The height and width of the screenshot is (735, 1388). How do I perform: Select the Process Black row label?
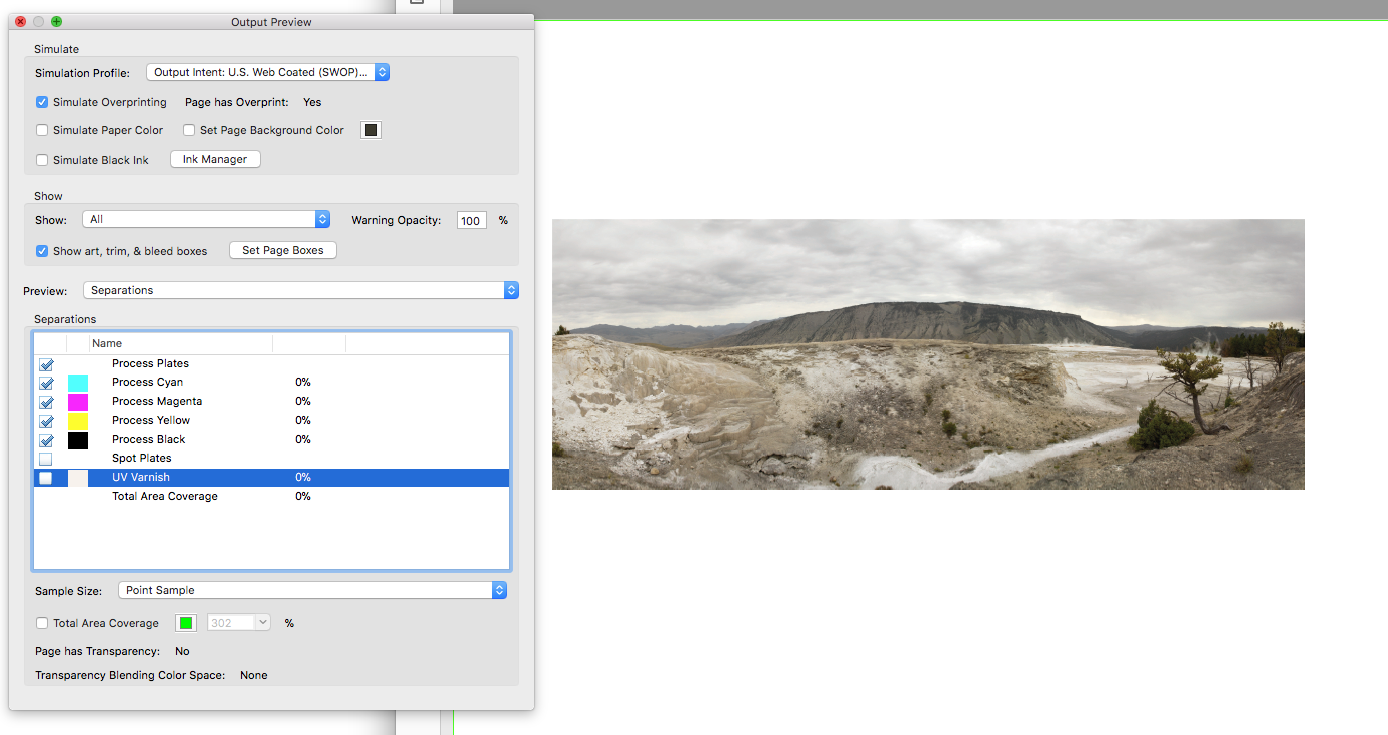coord(149,440)
